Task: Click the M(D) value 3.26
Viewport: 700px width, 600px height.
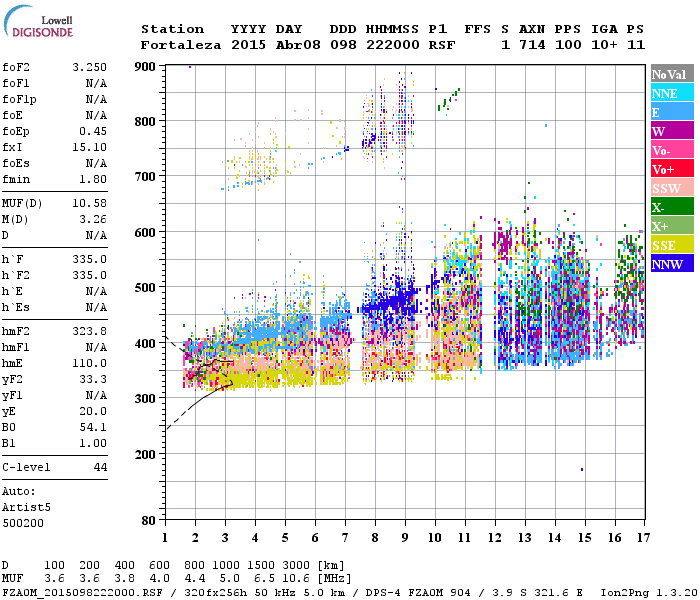Action: pyautogui.click(x=93, y=219)
